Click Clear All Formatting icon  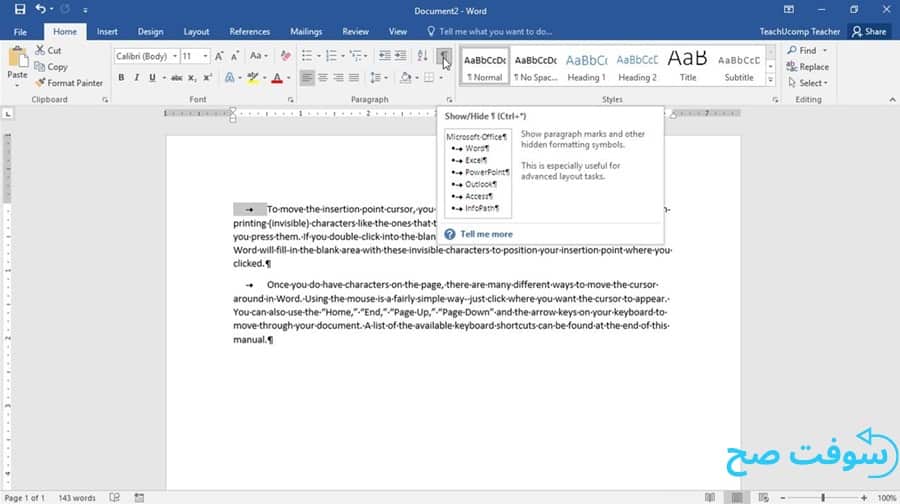[x=285, y=56]
